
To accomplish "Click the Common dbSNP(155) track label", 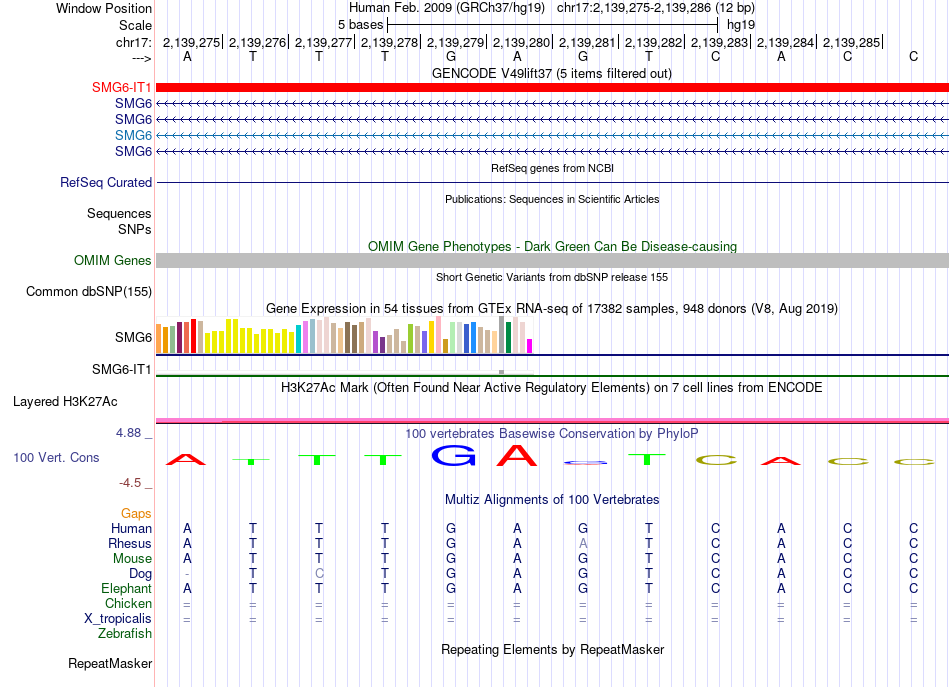I will pos(89,291).
